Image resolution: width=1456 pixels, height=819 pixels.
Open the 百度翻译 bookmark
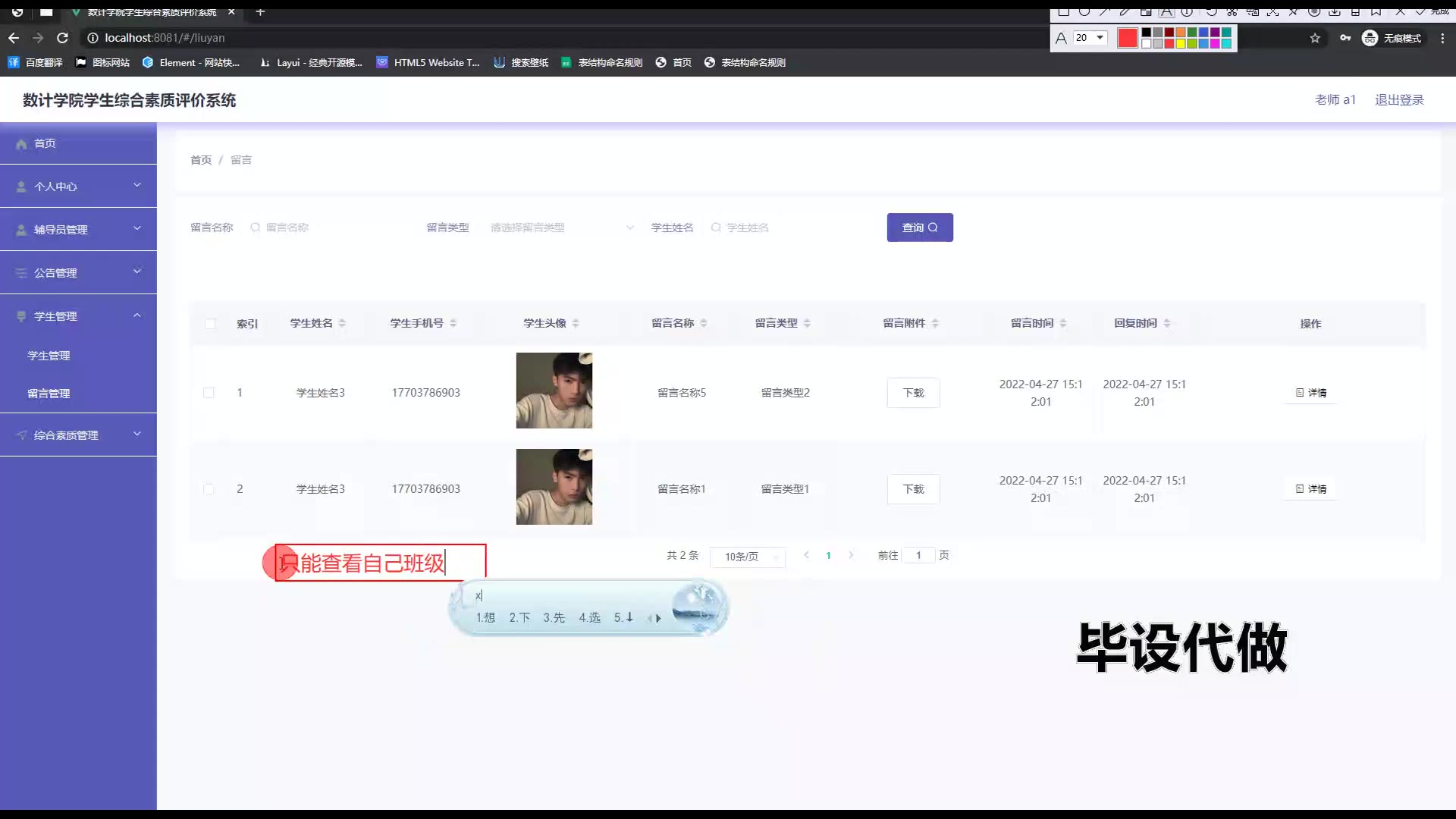click(35, 62)
